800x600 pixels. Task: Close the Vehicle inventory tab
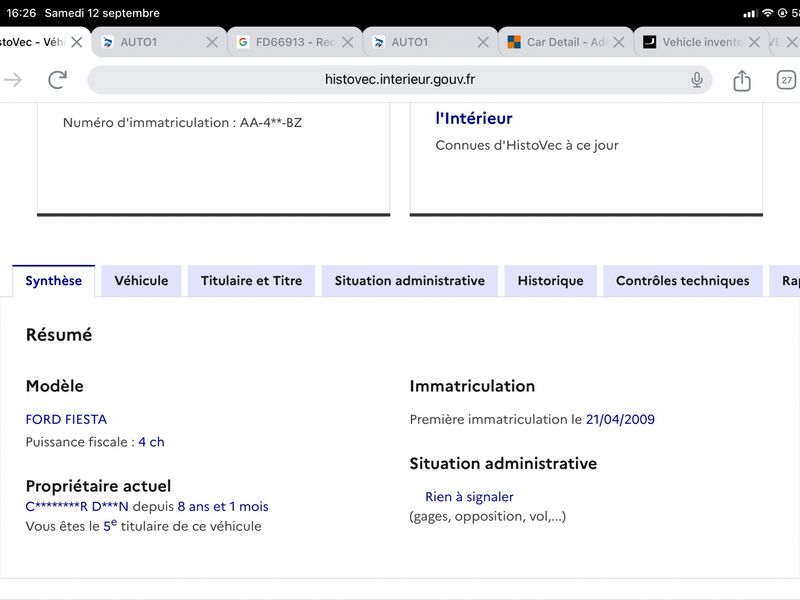pos(754,42)
